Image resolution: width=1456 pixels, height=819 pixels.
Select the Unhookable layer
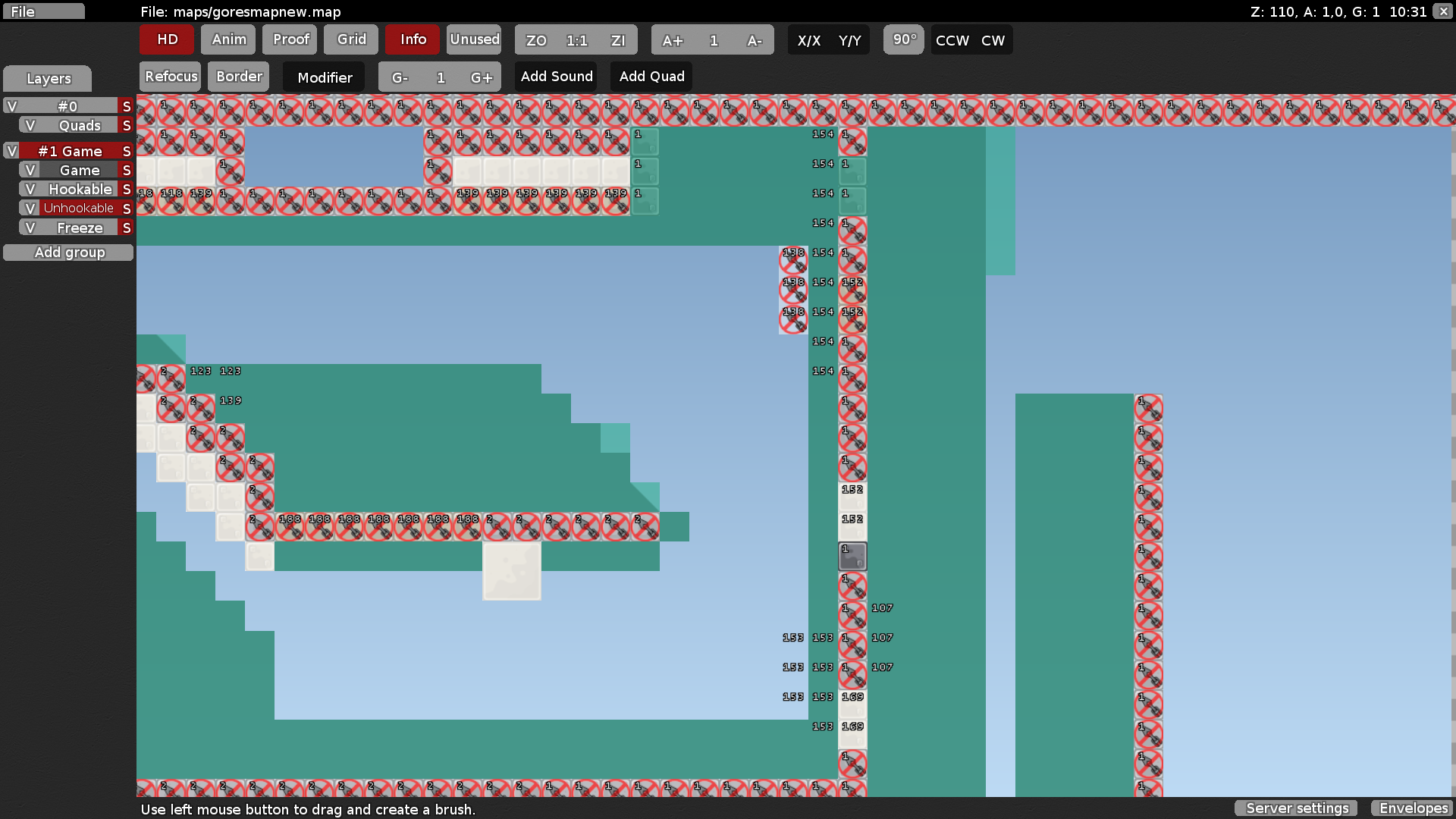click(78, 208)
